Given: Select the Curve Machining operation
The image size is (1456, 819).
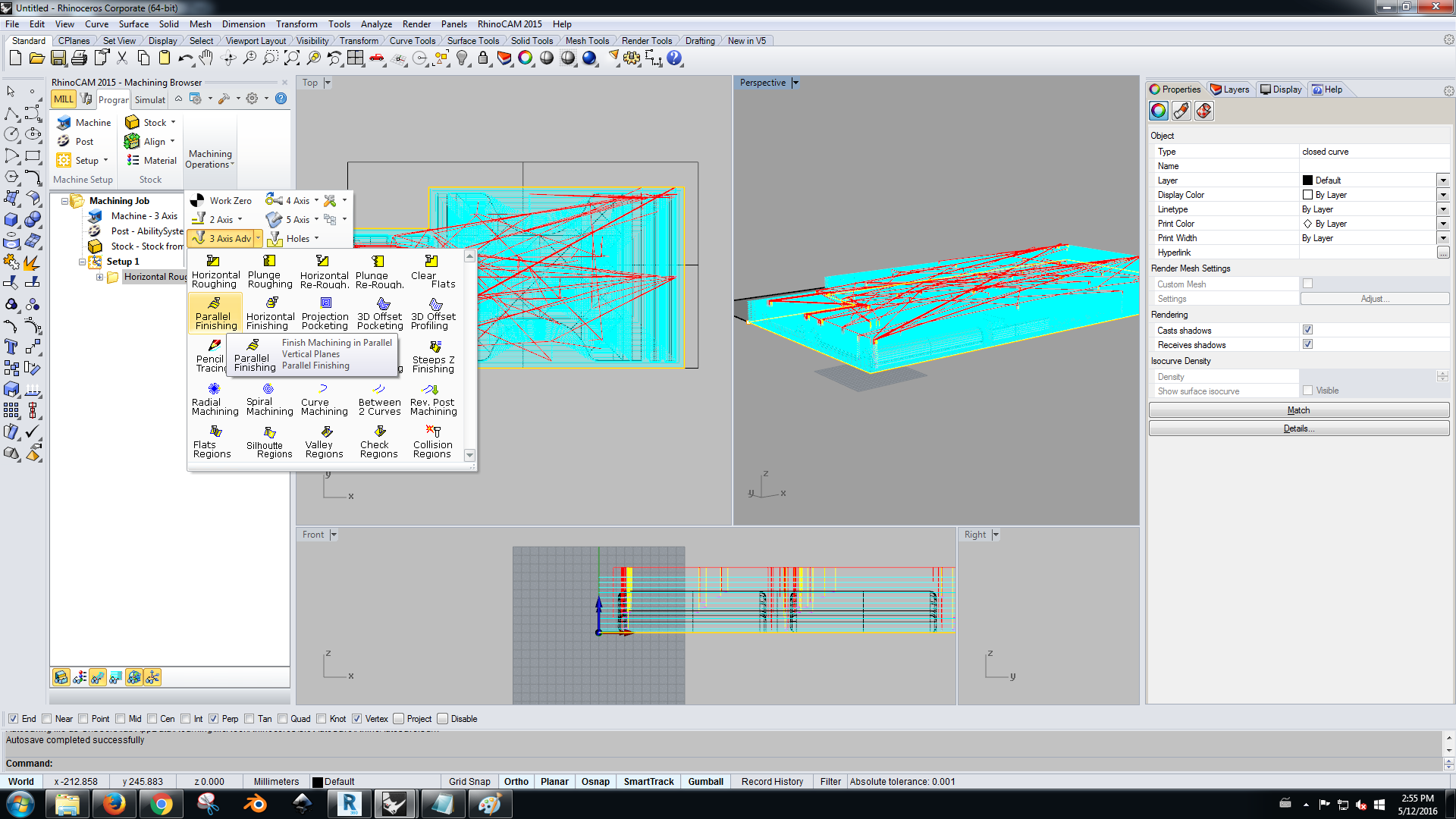Looking at the screenshot, I should [x=324, y=398].
